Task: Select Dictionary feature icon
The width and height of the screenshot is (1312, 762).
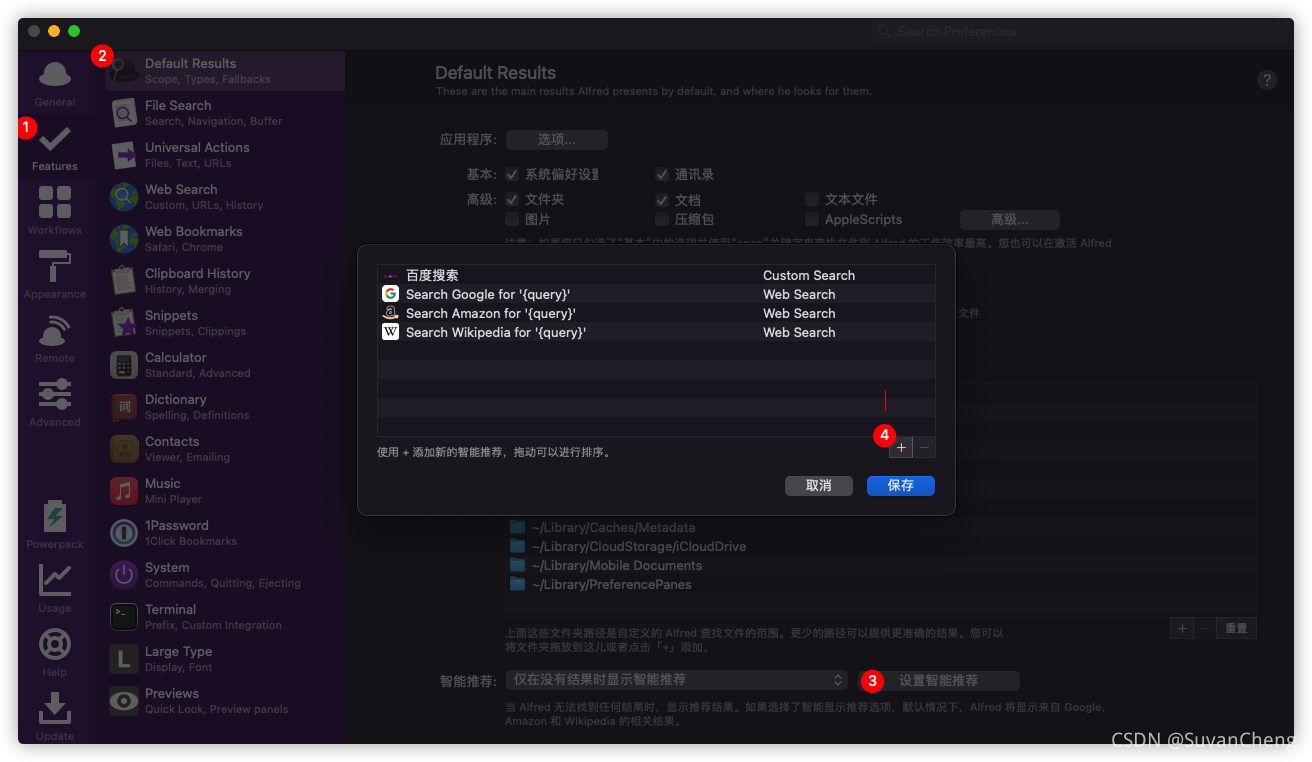Action: point(124,407)
